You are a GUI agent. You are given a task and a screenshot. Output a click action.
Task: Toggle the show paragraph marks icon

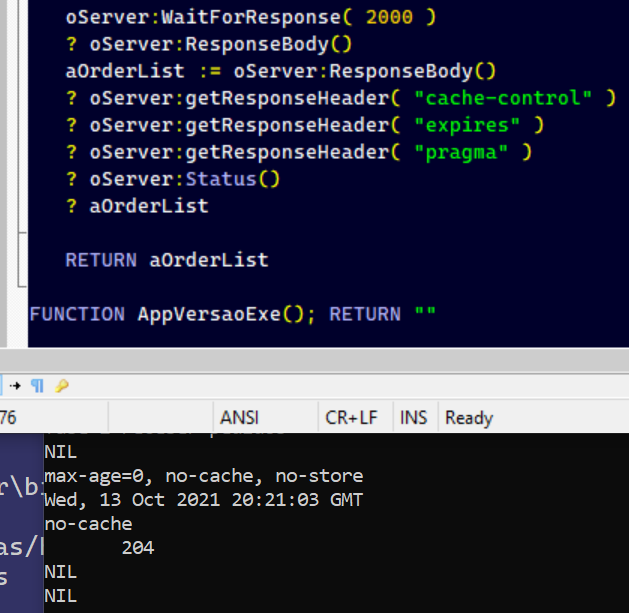37,386
